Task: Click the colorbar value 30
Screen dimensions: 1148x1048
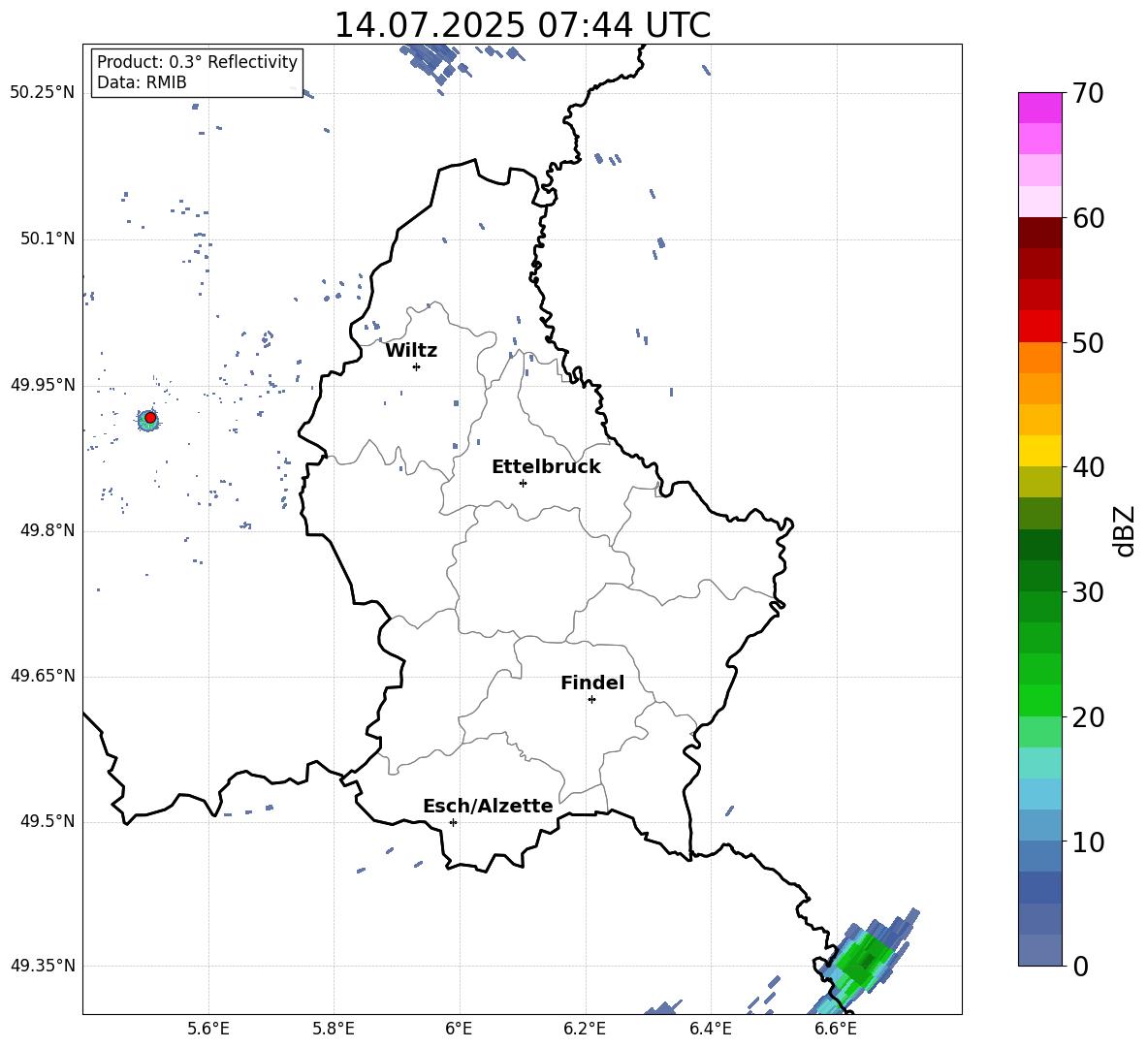Action: [1088, 592]
